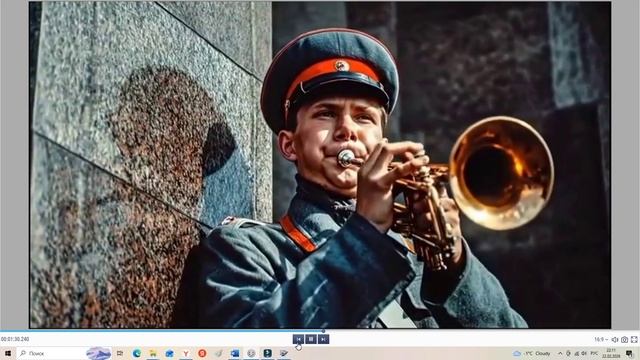Click the previous frame playback button
The width and height of the screenshot is (640, 360).
point(298,339)
